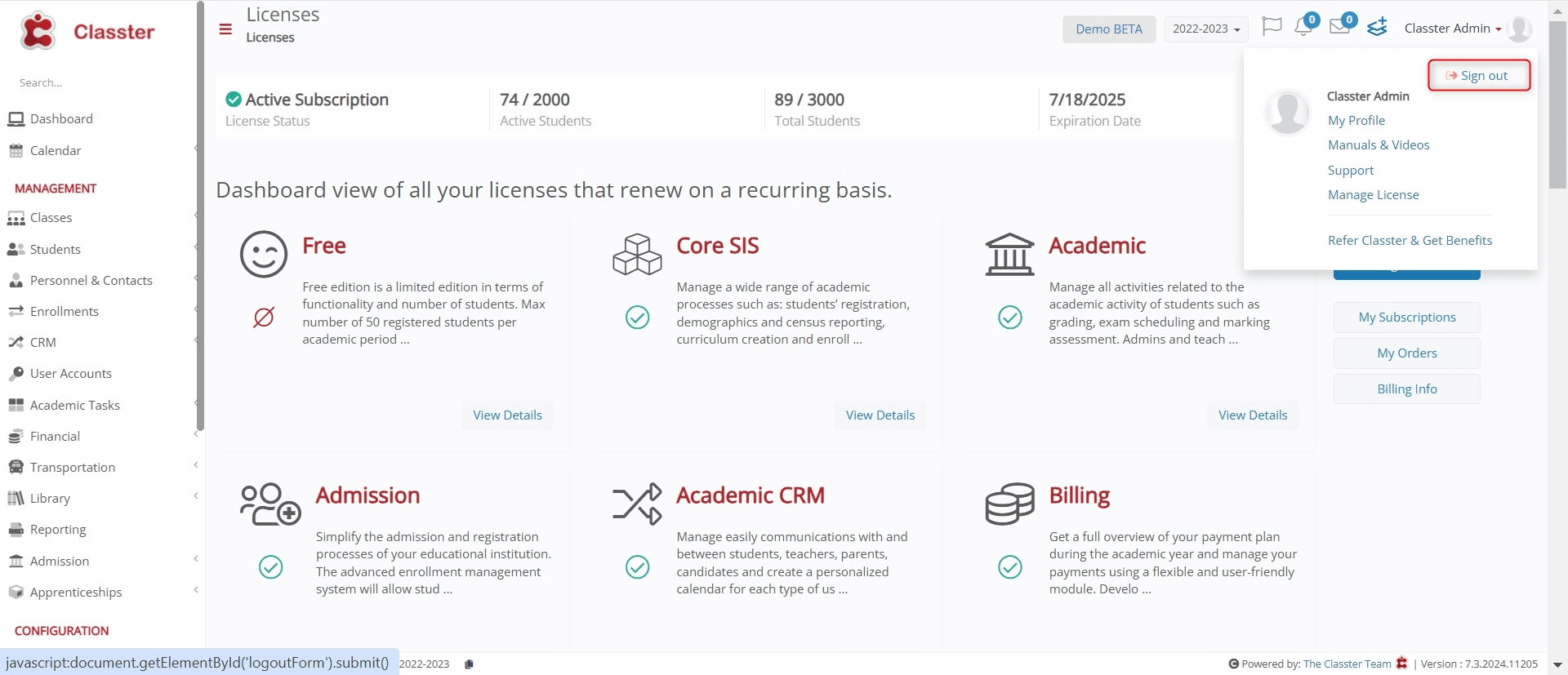The width and height of the screenshot is (1568, 675).
Task: Expand the Admission submenu chevron
Action: pyautogui.click(x=196, y=559)
